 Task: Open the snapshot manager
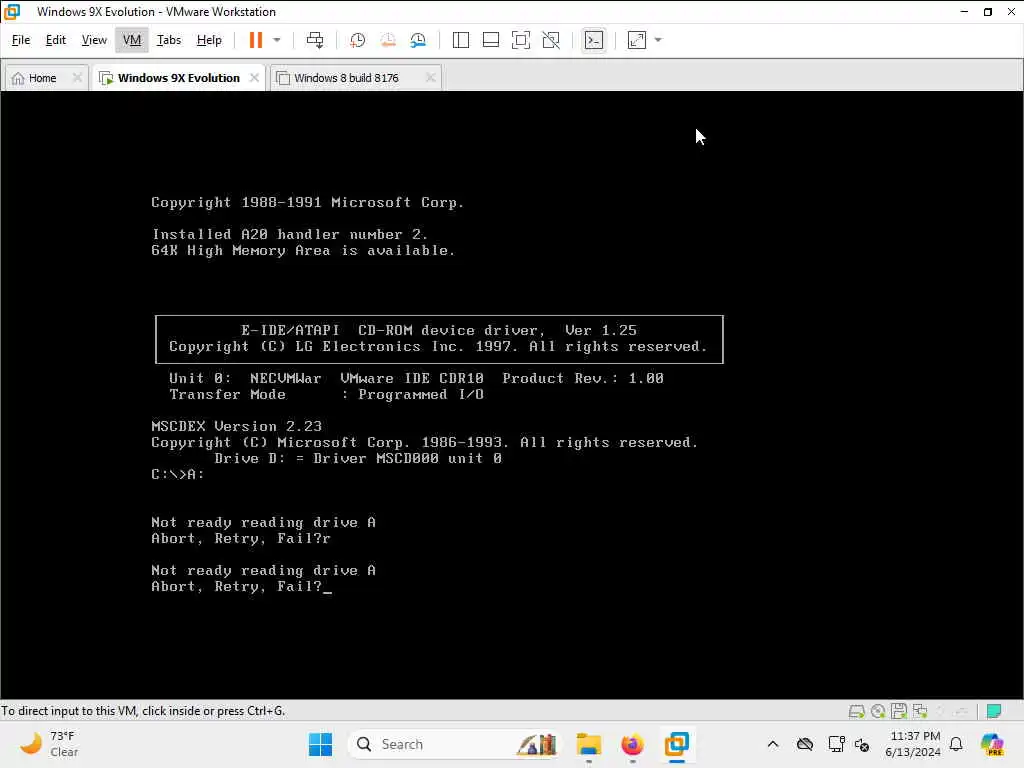(418, 40)
